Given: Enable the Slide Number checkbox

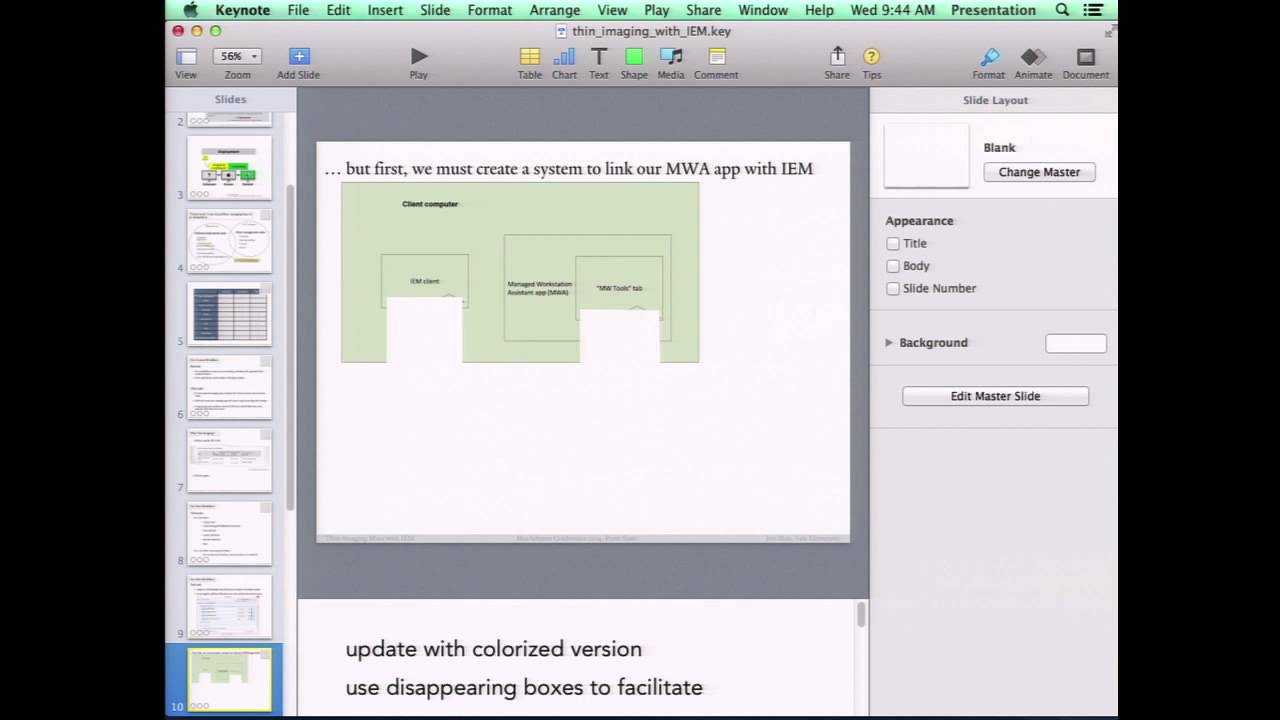Looking at the screenshot, I should [893, 288].
